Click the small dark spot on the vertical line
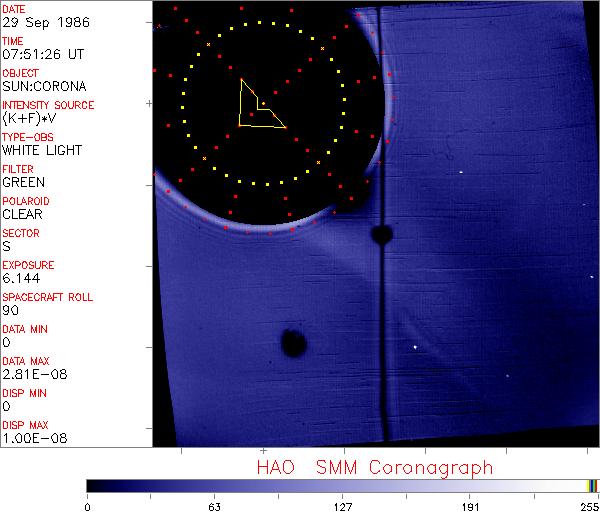 point(381,234)
